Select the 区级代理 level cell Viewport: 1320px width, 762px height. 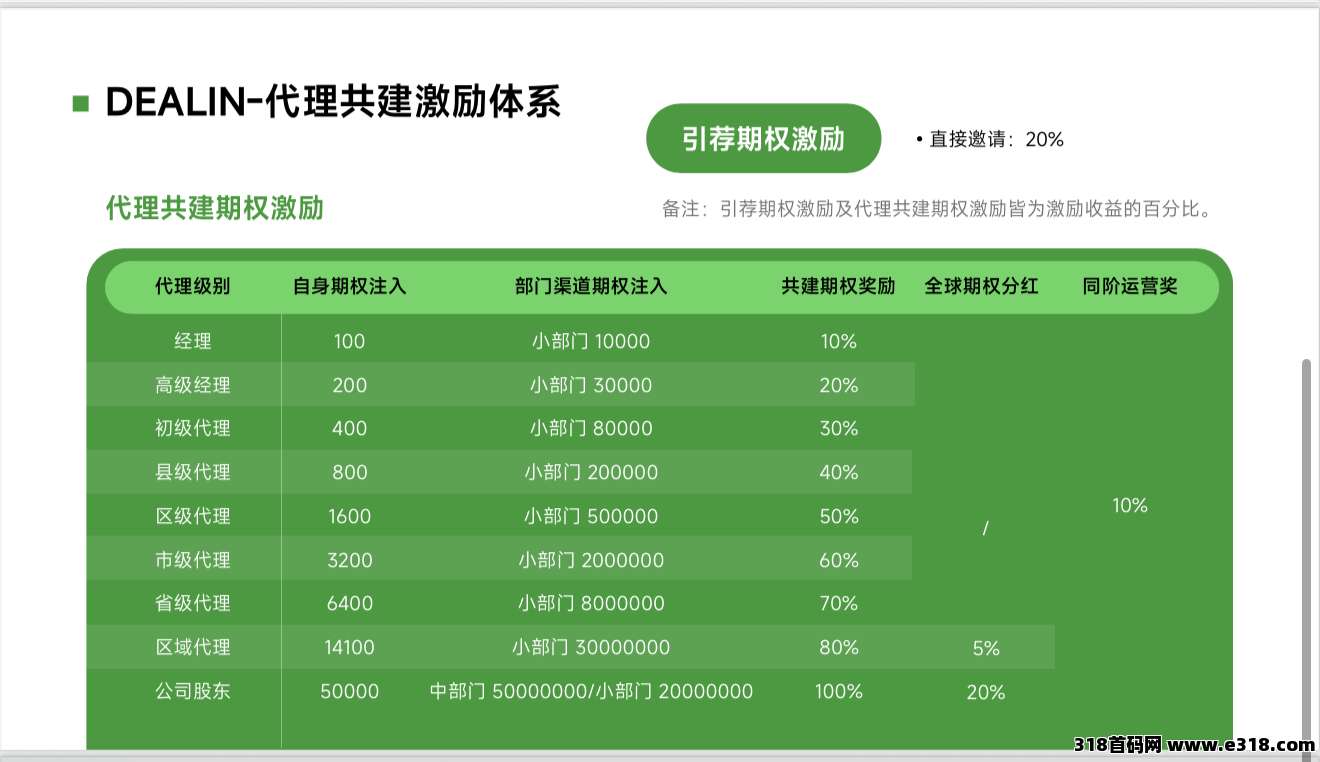tap(192, 516)
